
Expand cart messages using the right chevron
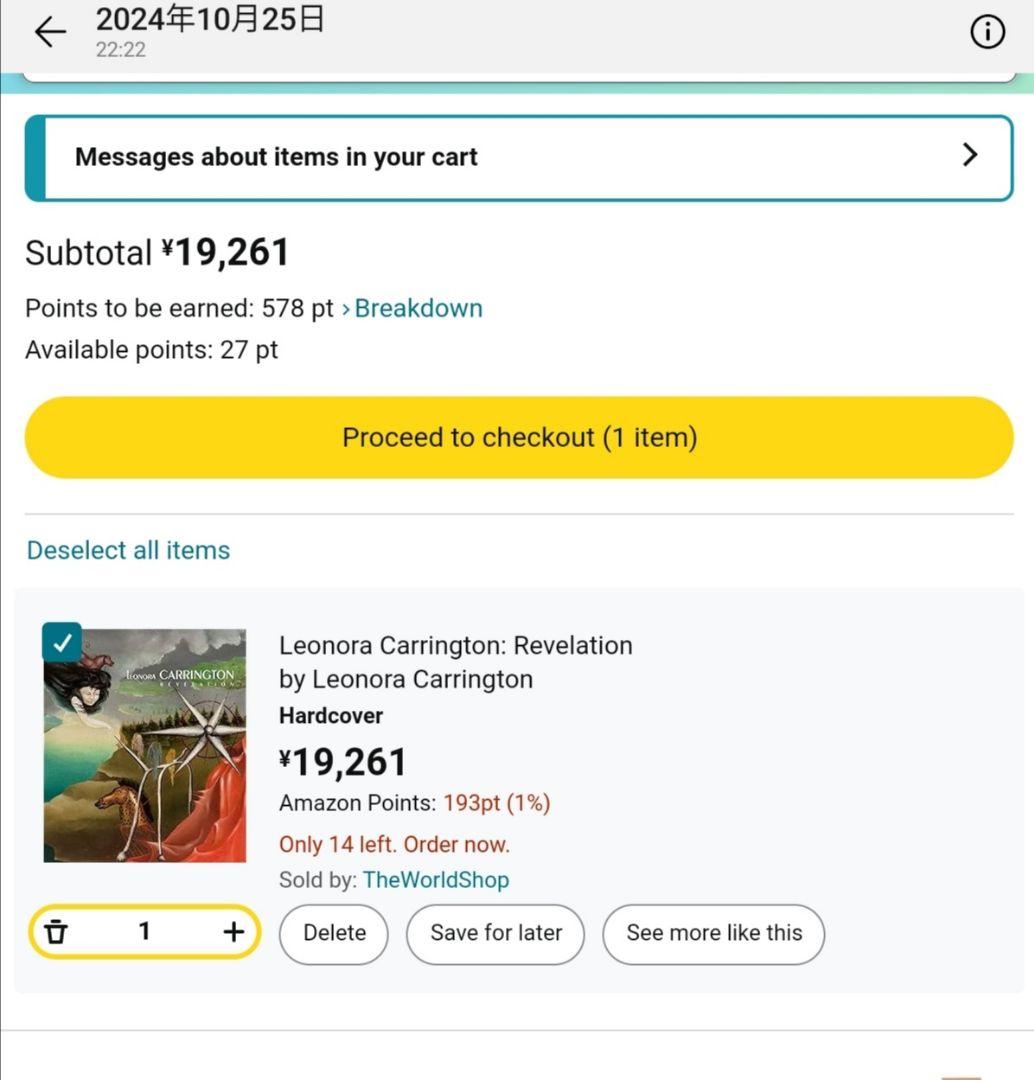click(x=969, y=155)
